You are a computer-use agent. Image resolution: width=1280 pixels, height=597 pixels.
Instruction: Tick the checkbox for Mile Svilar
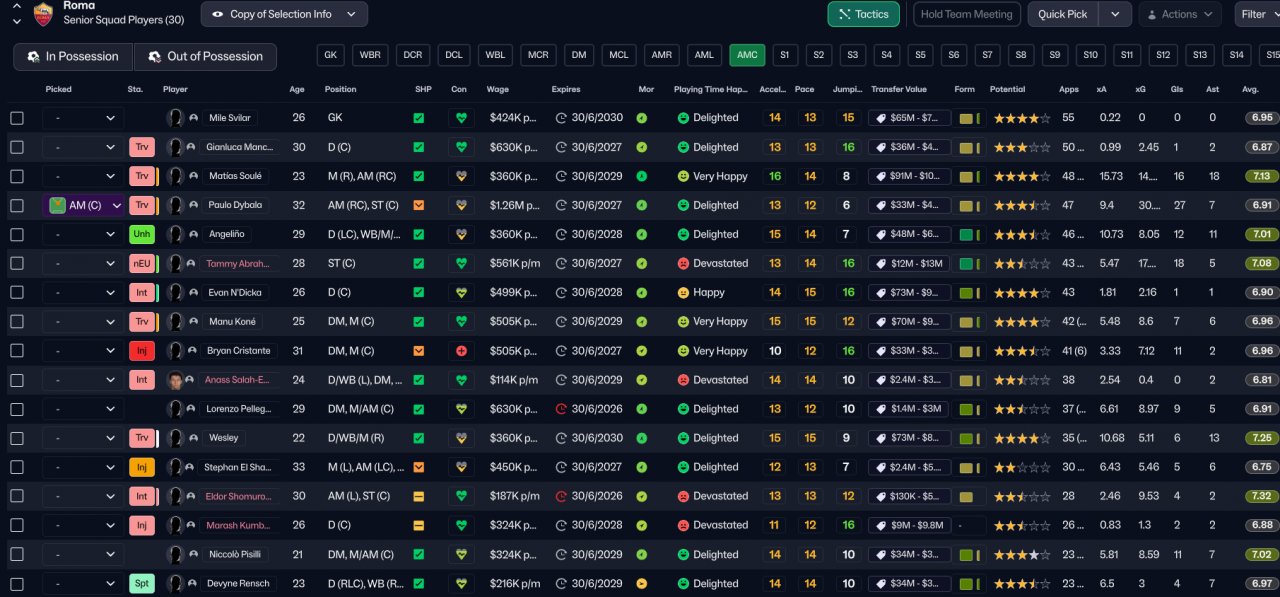click(x=16, y=118)
